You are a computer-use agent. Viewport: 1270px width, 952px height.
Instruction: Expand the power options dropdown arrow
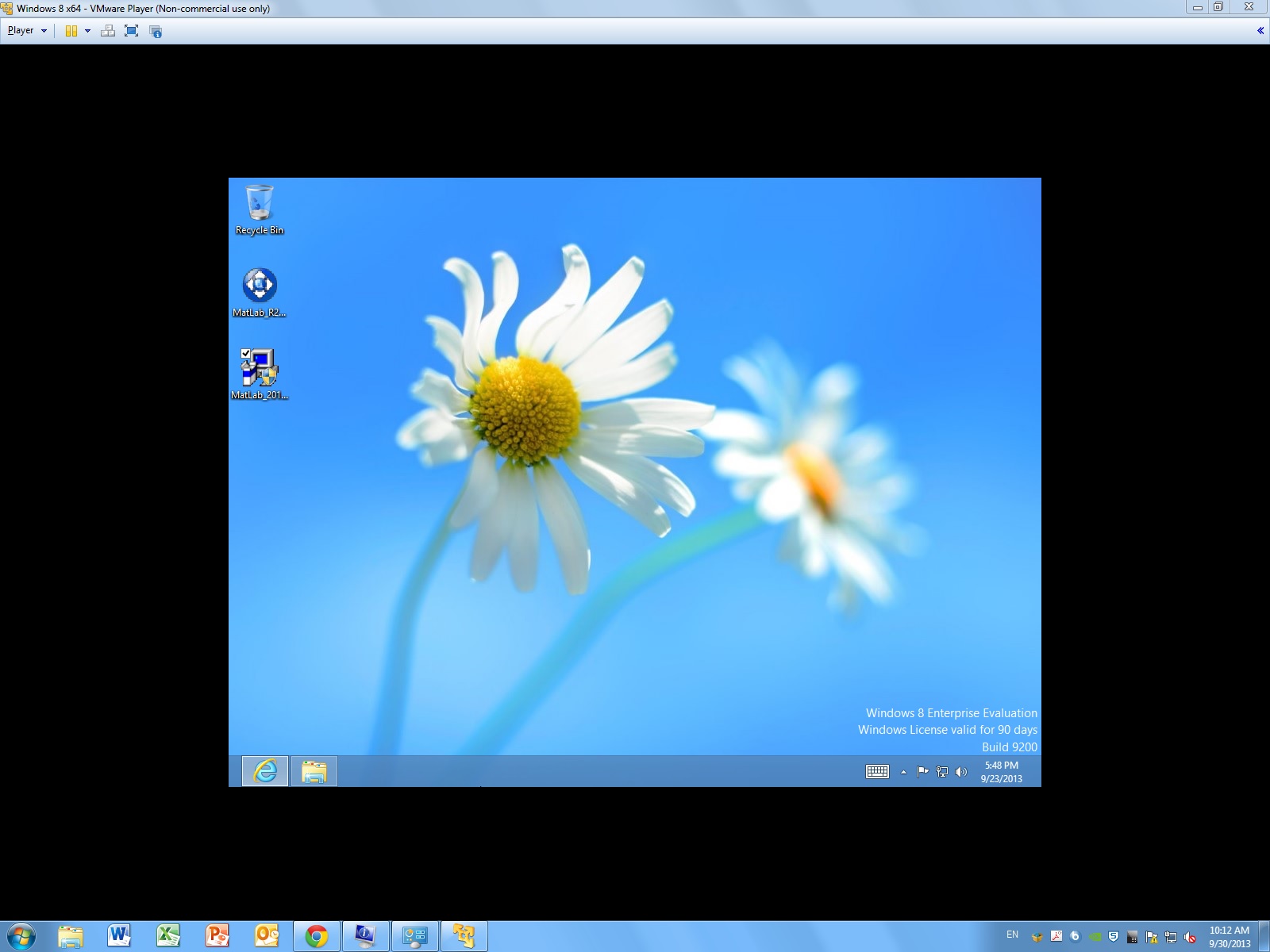(87, 31)
